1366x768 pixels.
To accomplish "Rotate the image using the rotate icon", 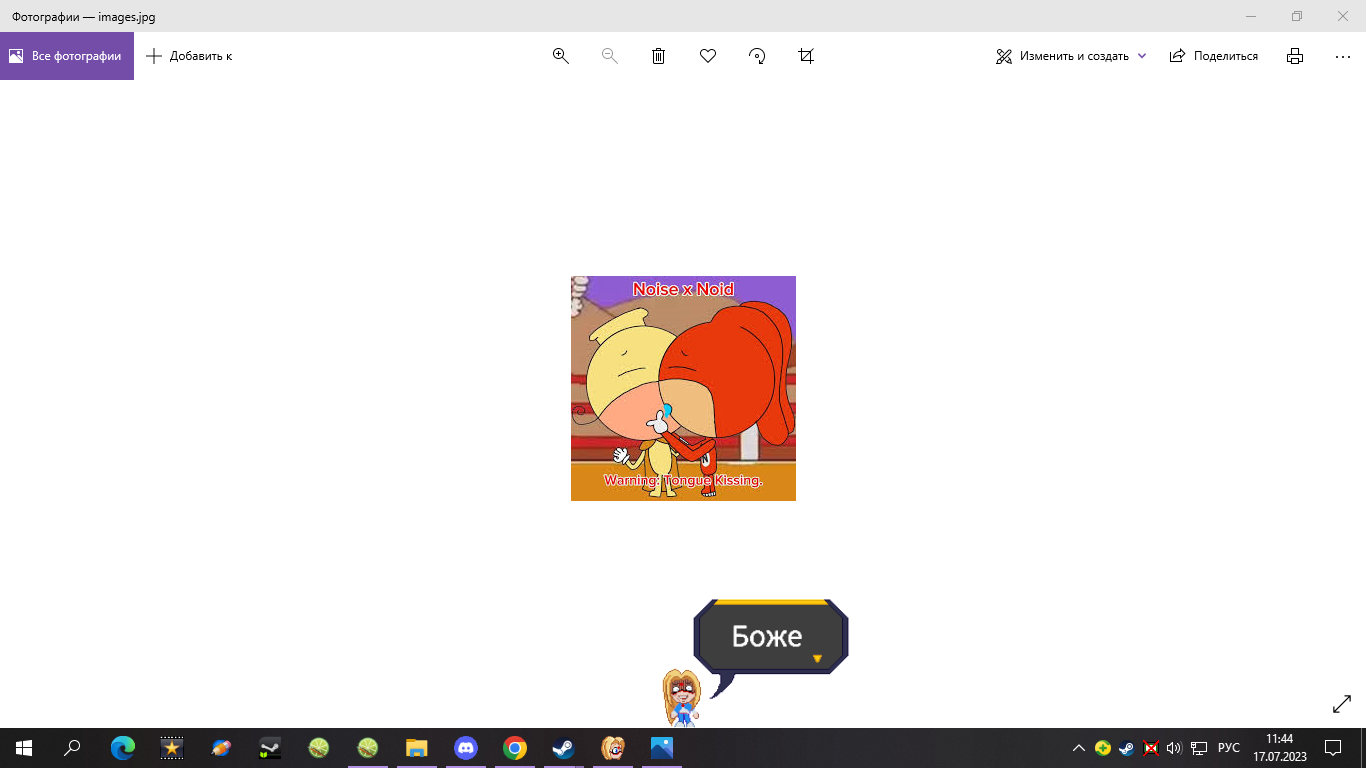I will [757, 56].
